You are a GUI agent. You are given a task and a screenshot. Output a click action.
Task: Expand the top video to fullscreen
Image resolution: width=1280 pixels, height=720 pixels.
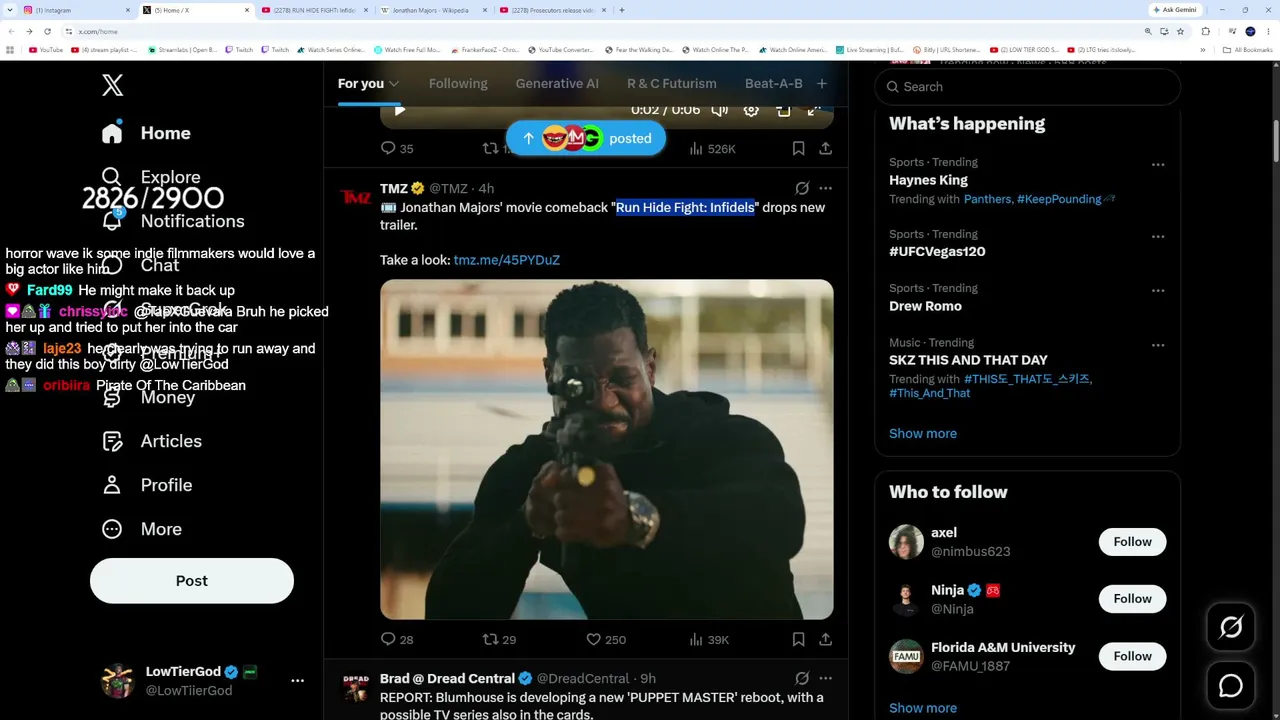tap(814, 110)
